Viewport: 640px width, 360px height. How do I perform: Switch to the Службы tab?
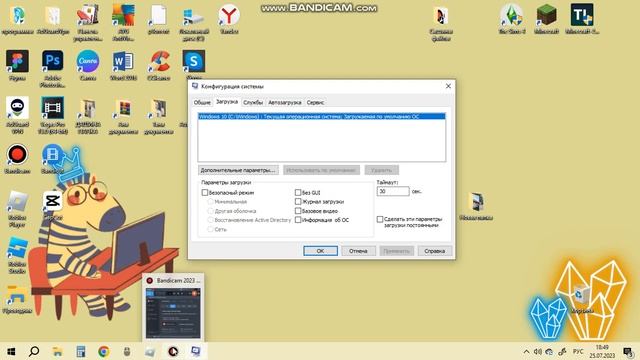pyautogui.click(x=253, y=102)
